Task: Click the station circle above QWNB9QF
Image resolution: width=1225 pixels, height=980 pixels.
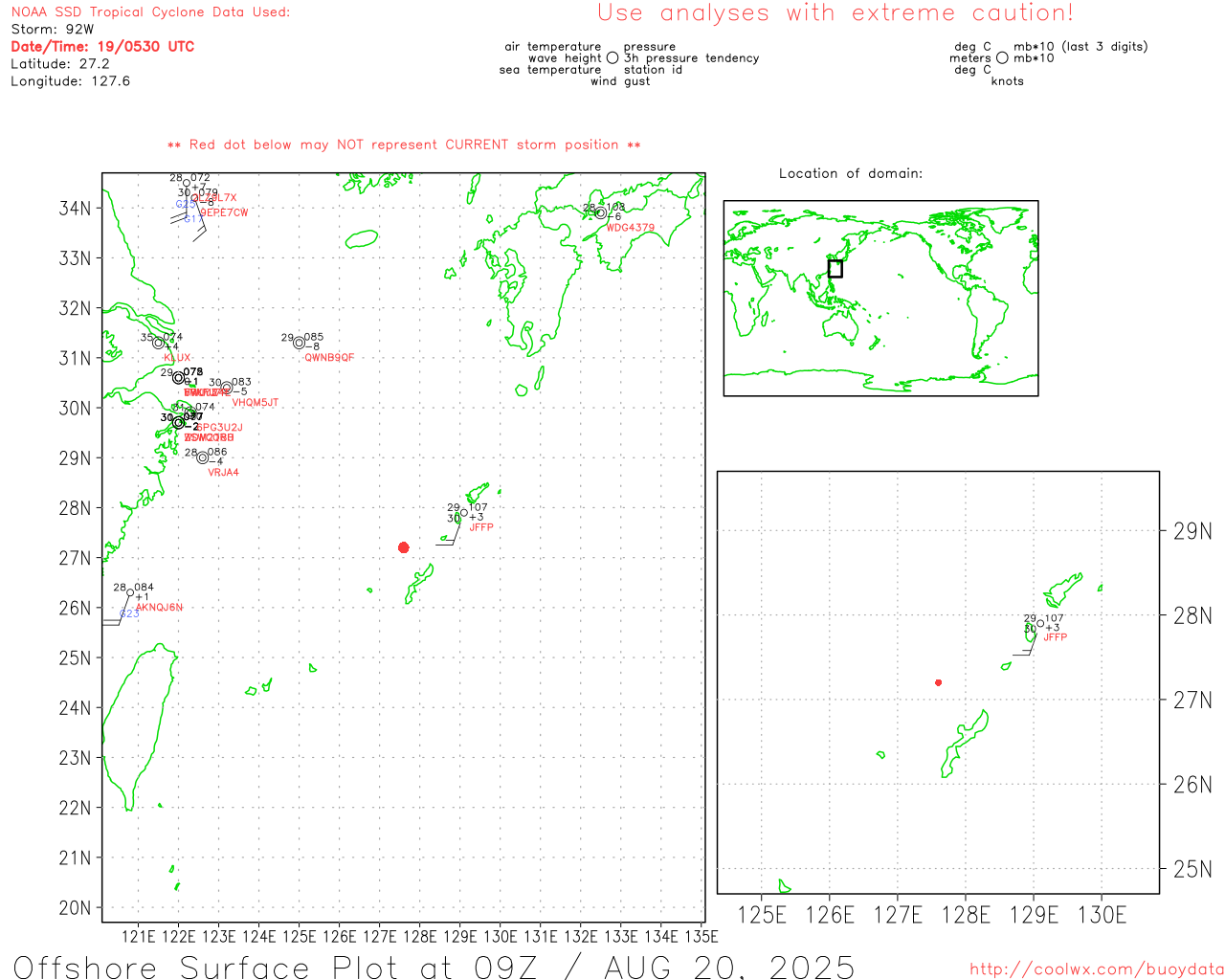Action: tap(299, 343)
